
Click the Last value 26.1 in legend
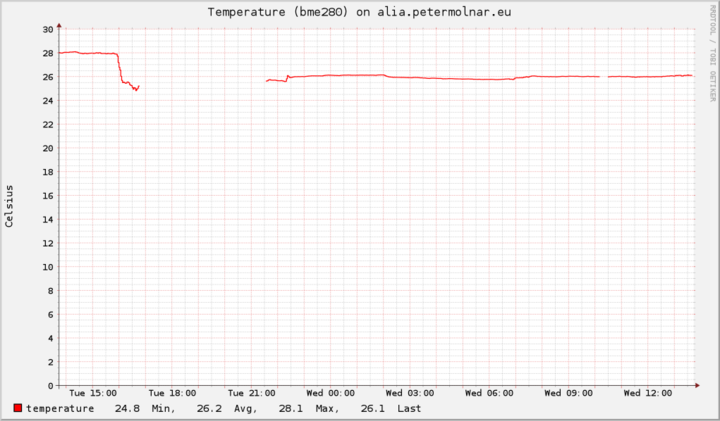point(372,408)
